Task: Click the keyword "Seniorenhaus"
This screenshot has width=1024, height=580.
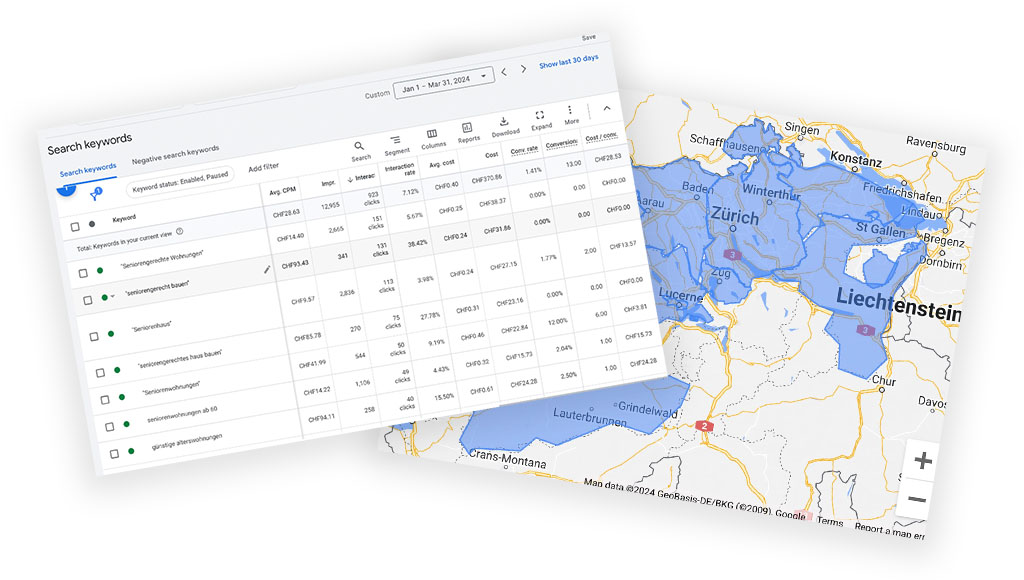Action: 152,327
